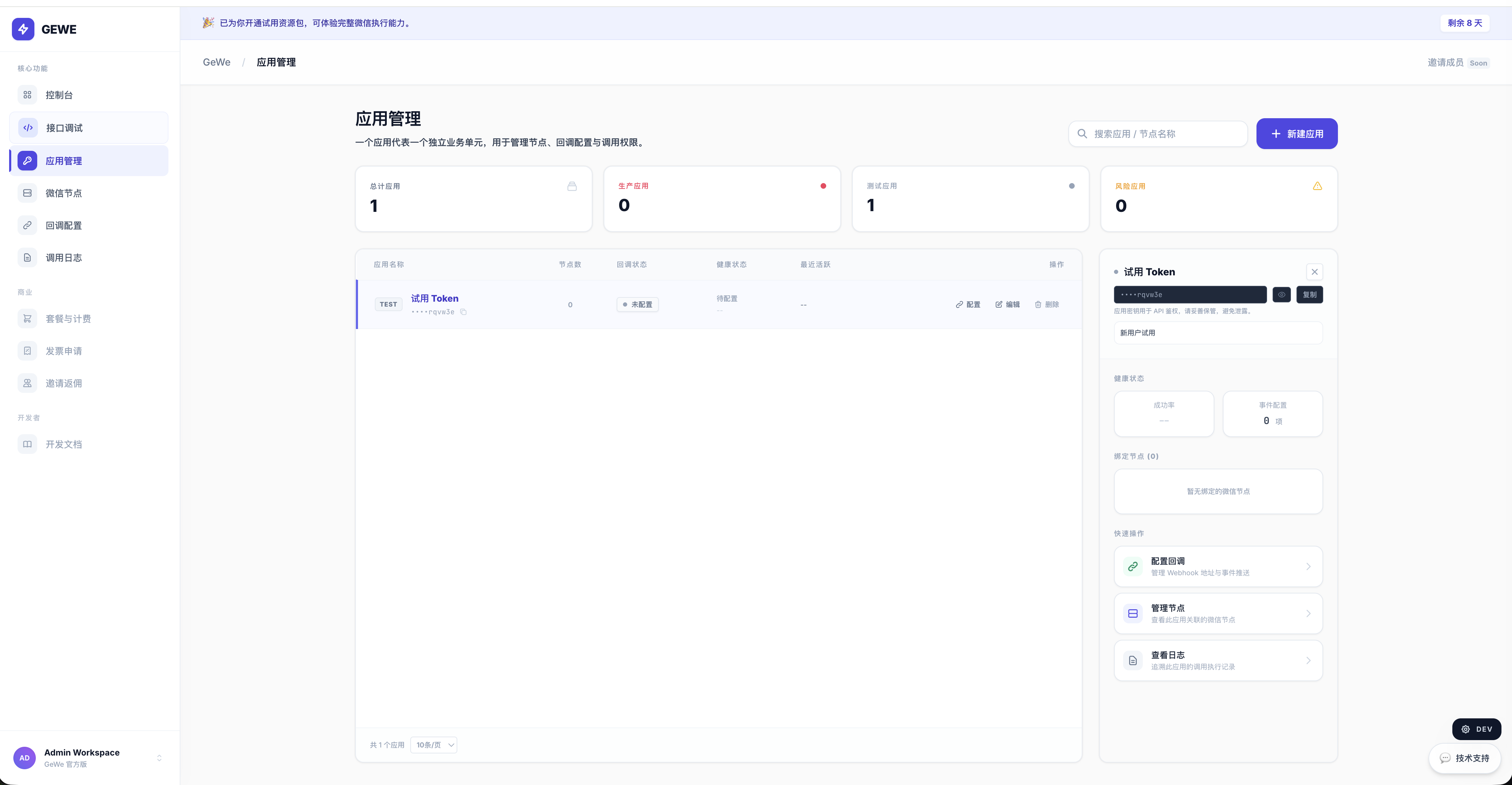Open 管理节点 quick action

tap(1218, 614)
